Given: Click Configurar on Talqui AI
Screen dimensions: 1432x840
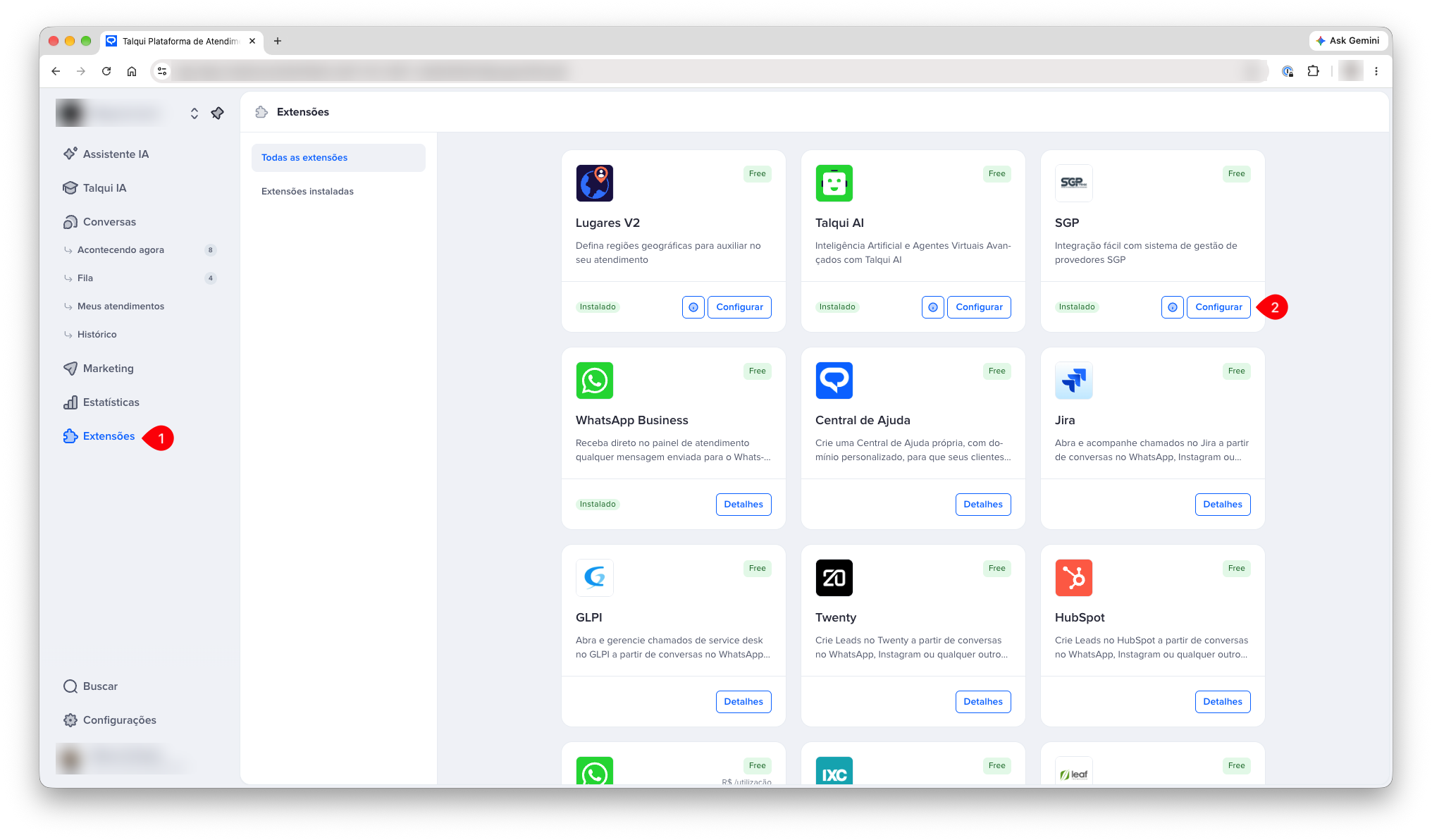Looking at the screenshot, I should 979,307.
